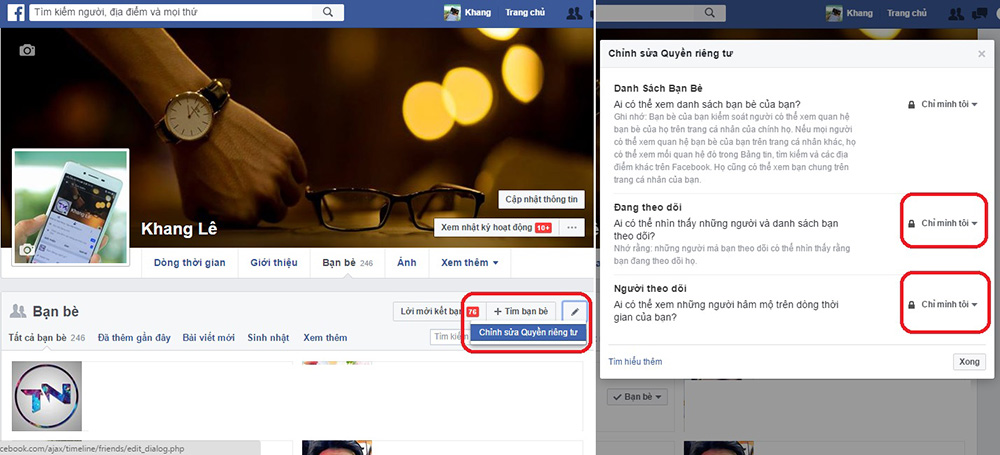The height and width of the screenshot is (455, 1000).
Task: Select Xem thêm friends sub-tab
Action: point(325,338)
